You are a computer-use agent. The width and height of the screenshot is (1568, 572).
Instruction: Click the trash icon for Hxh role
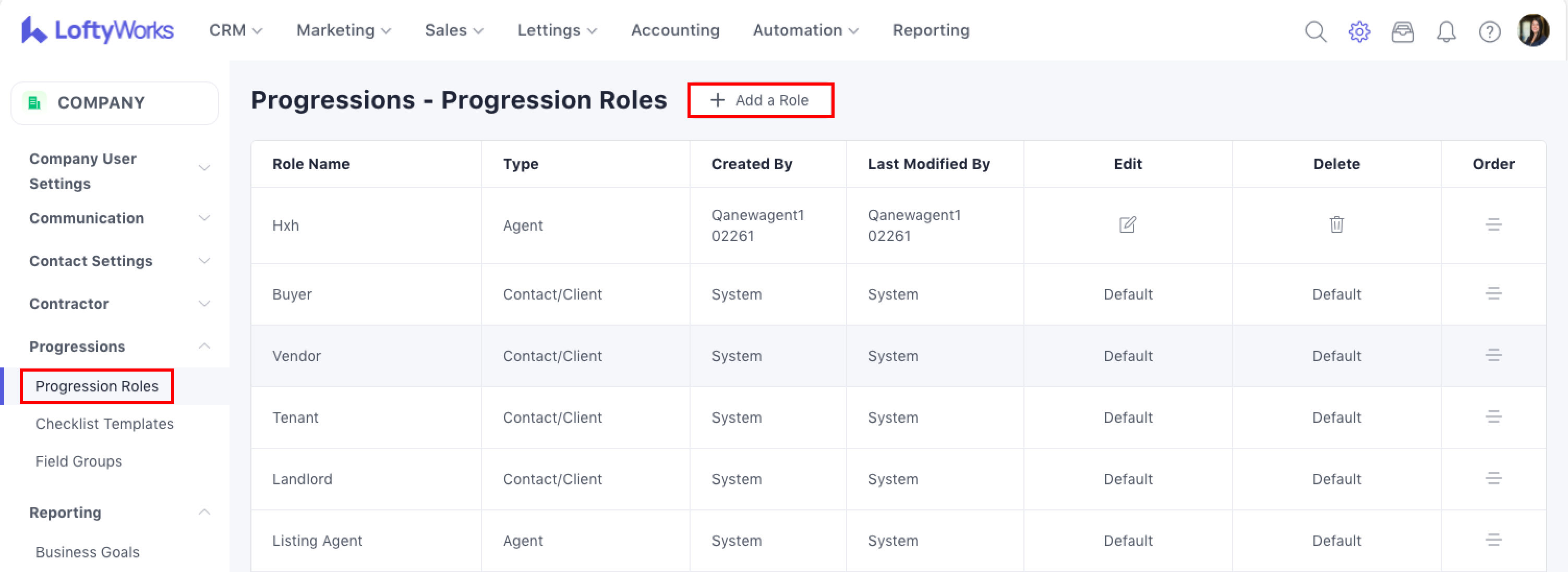click(x=1336, y=225)
